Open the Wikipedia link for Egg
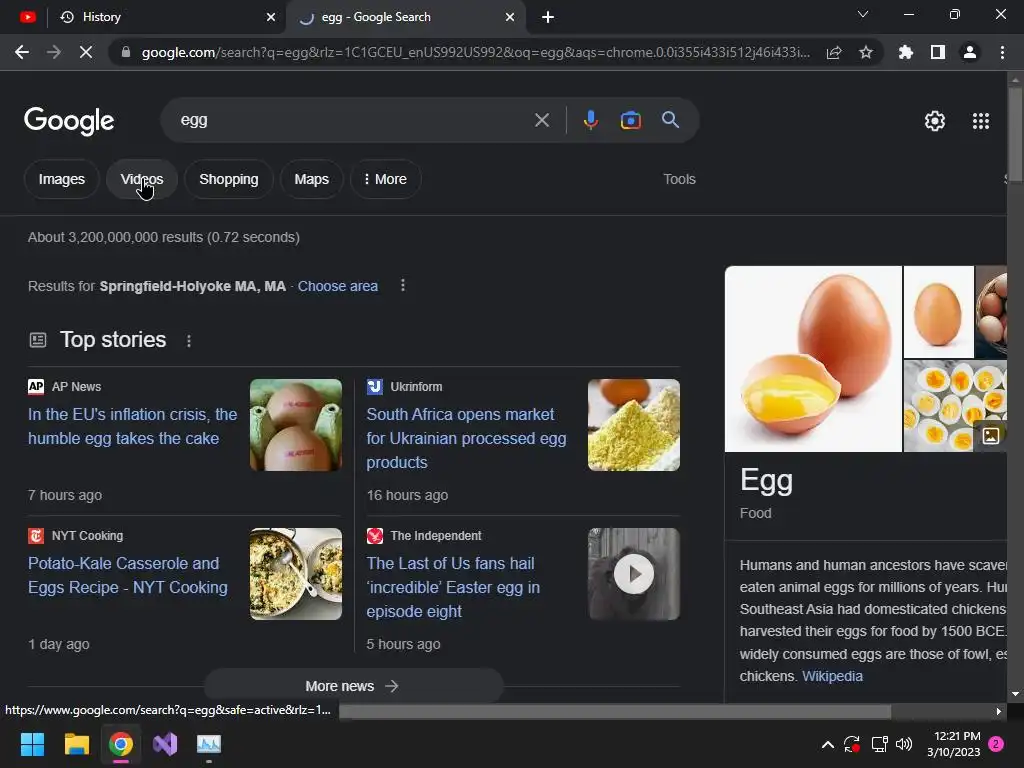 [832, 676]
